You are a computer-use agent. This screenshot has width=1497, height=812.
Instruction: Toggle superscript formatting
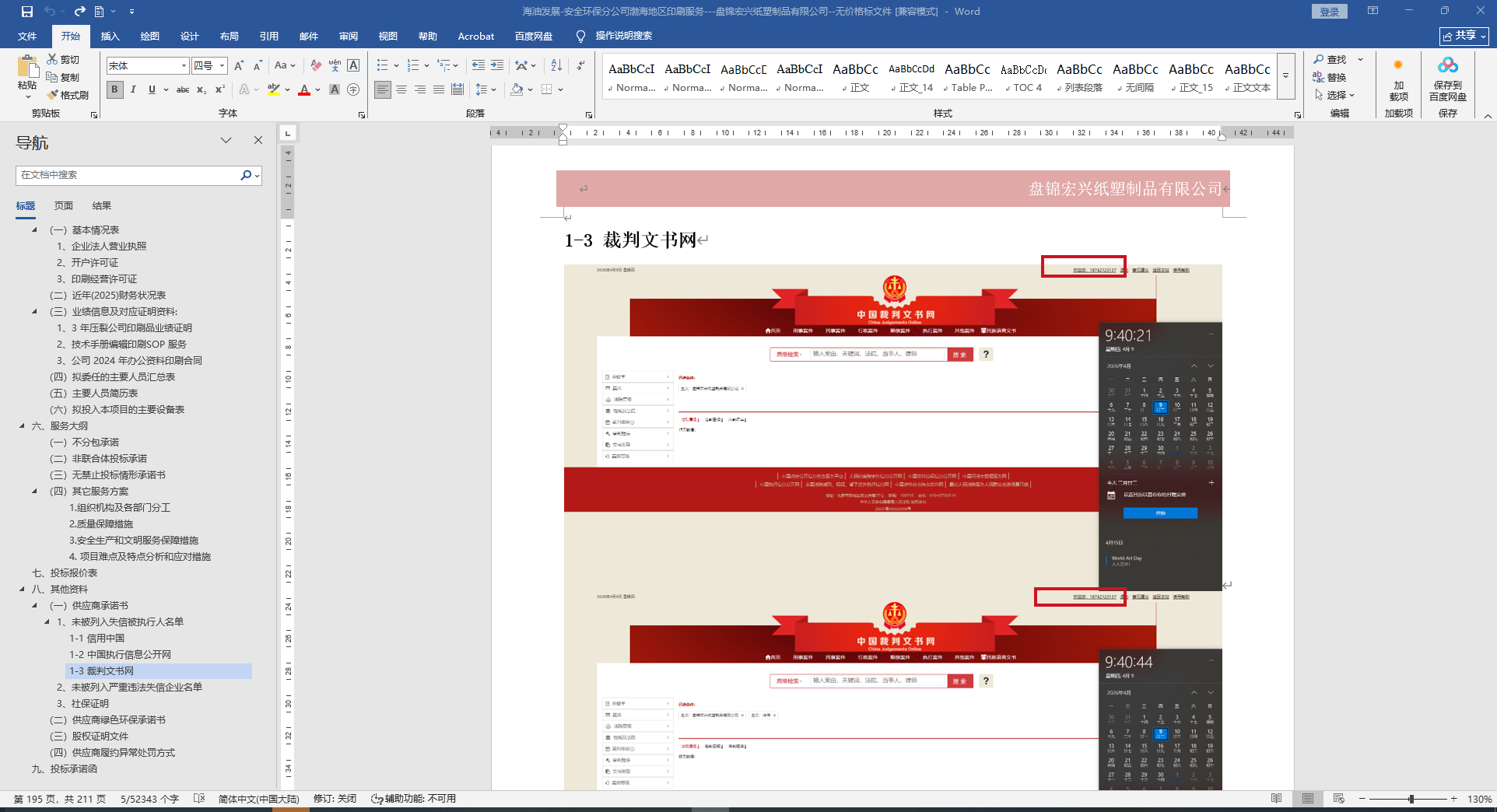pos(220,89)
